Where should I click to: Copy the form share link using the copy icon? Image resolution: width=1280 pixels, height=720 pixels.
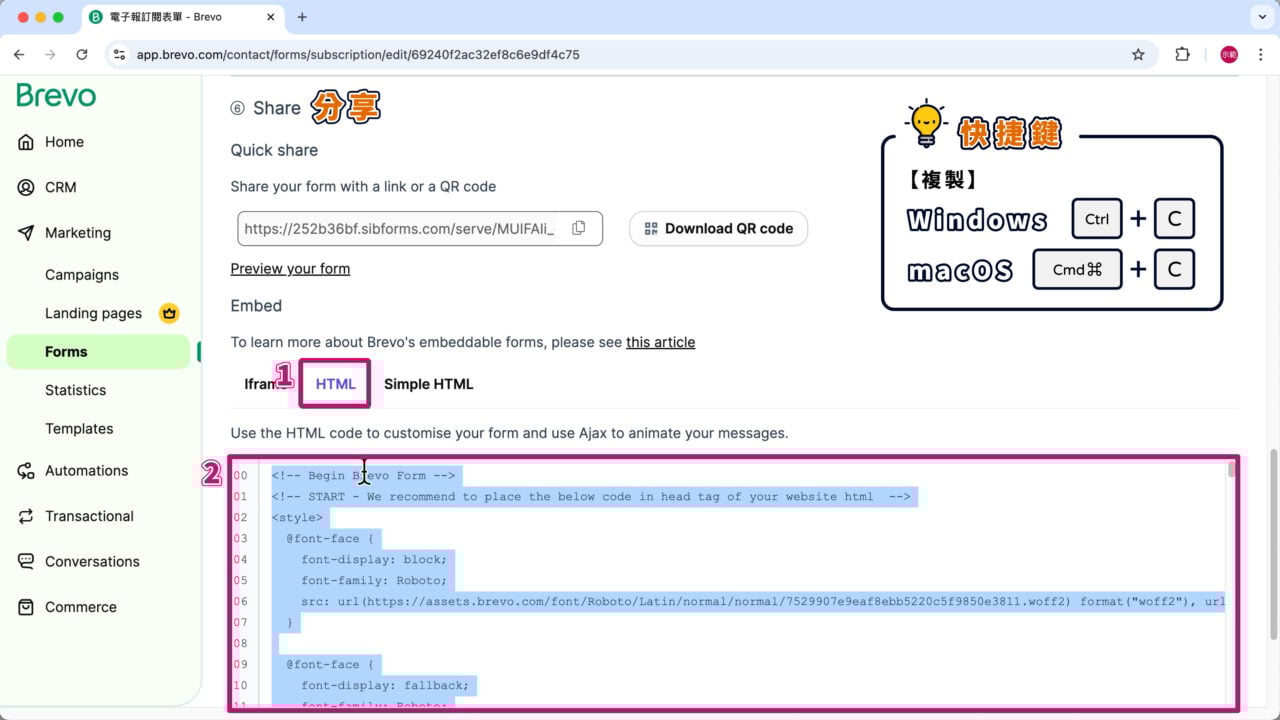579,228
